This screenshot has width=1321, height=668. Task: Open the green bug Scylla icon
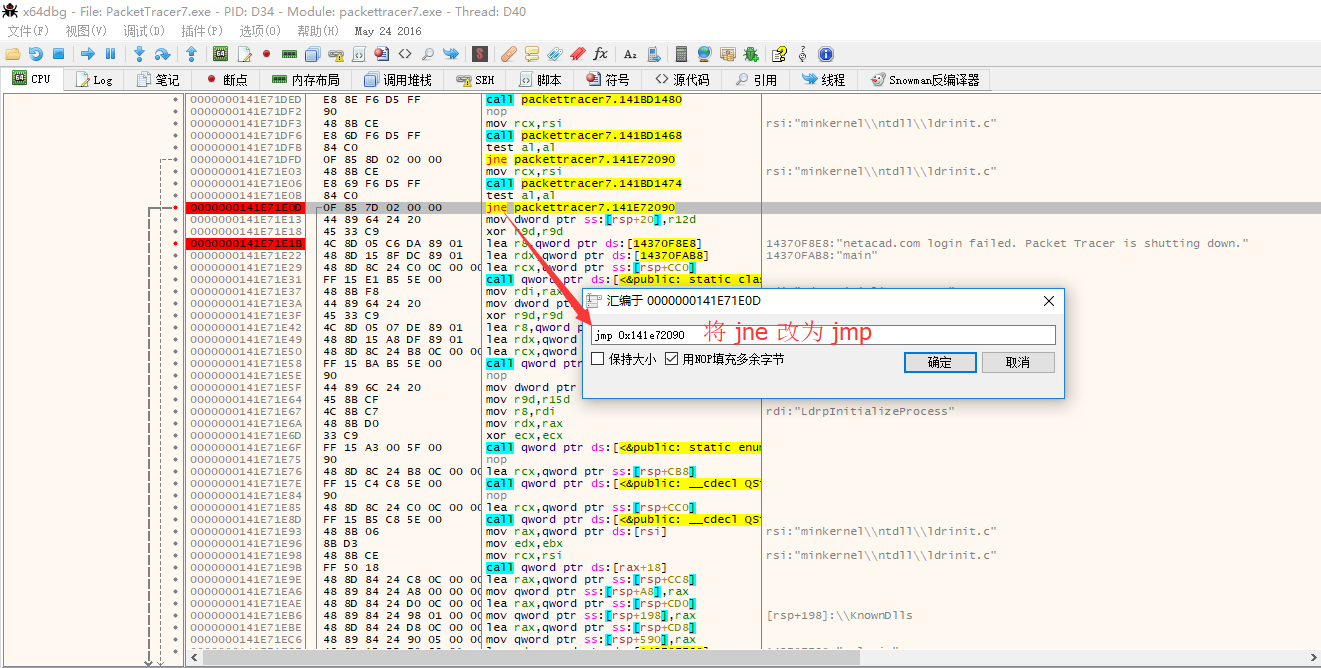coord(750,54)
